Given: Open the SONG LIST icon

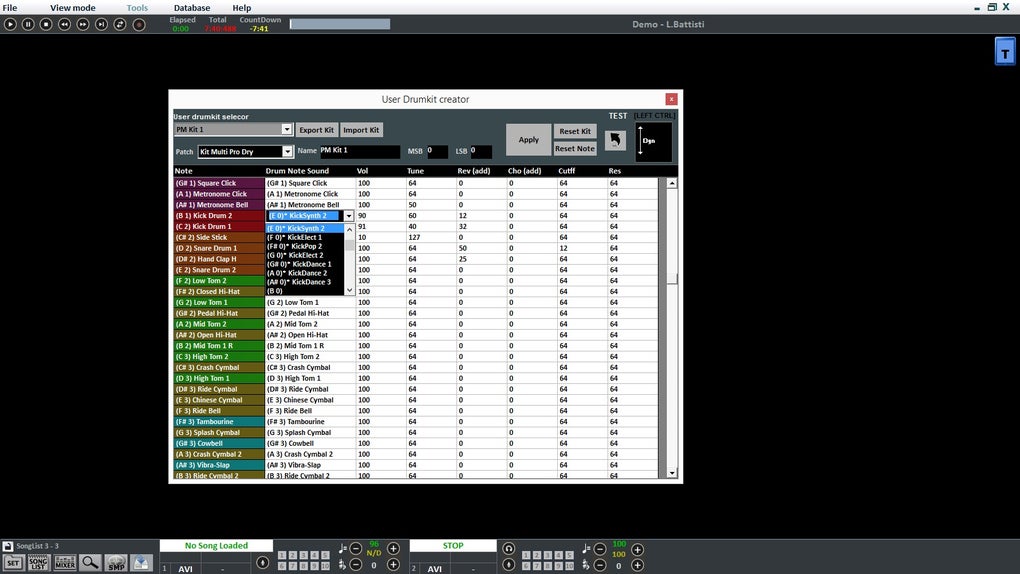Looking at the screenshot, I should coord(38,562).
